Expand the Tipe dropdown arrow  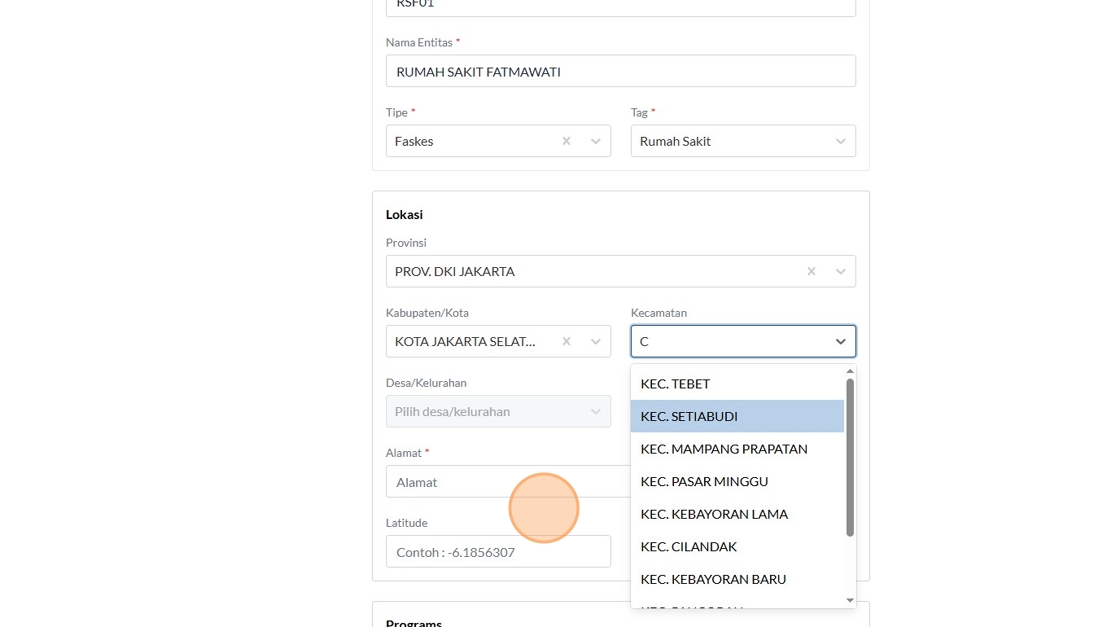596,141
